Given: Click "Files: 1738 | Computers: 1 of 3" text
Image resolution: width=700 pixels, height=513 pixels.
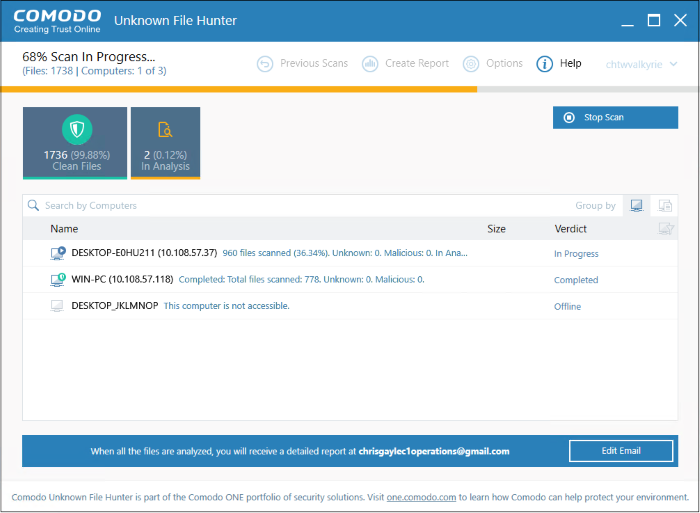Looking at the screenshot, I should click(94, 71).
